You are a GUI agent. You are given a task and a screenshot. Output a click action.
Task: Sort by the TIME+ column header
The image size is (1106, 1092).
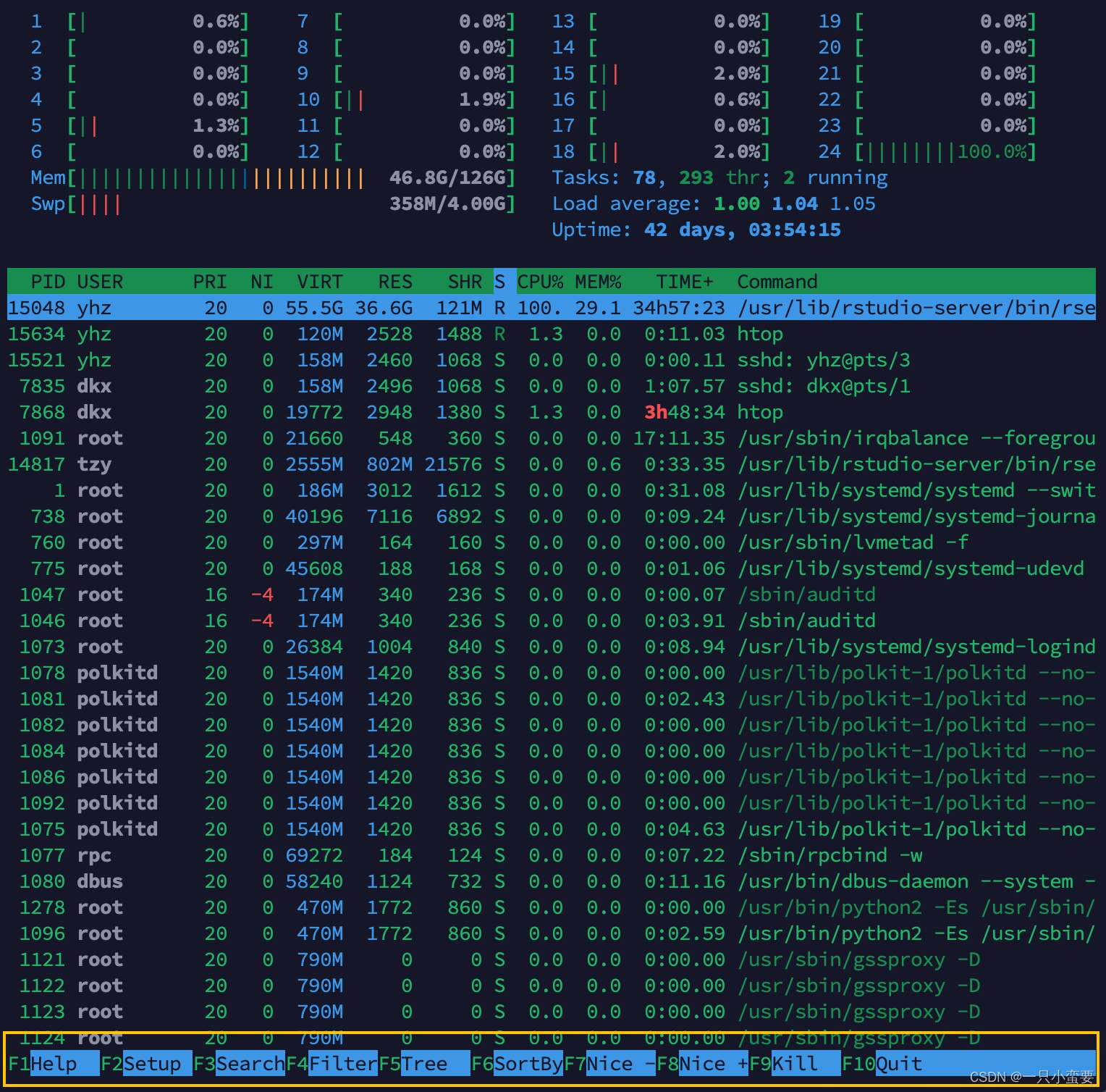[x=685, y=282]
